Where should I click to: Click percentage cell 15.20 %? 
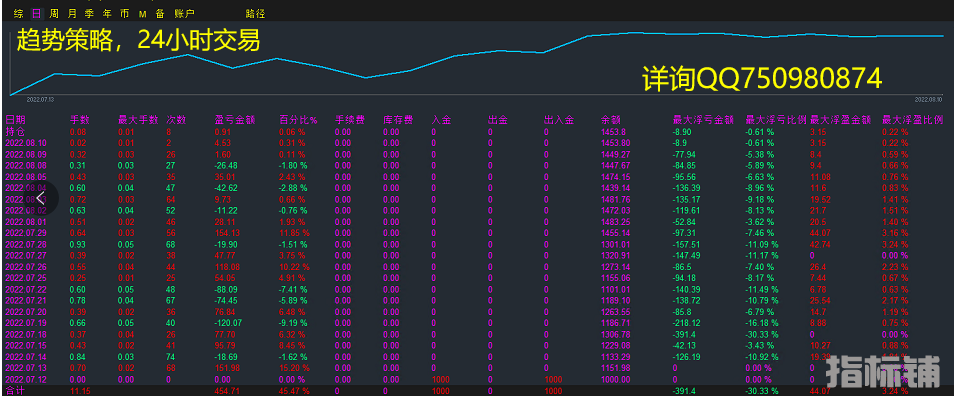click(294, 368)
